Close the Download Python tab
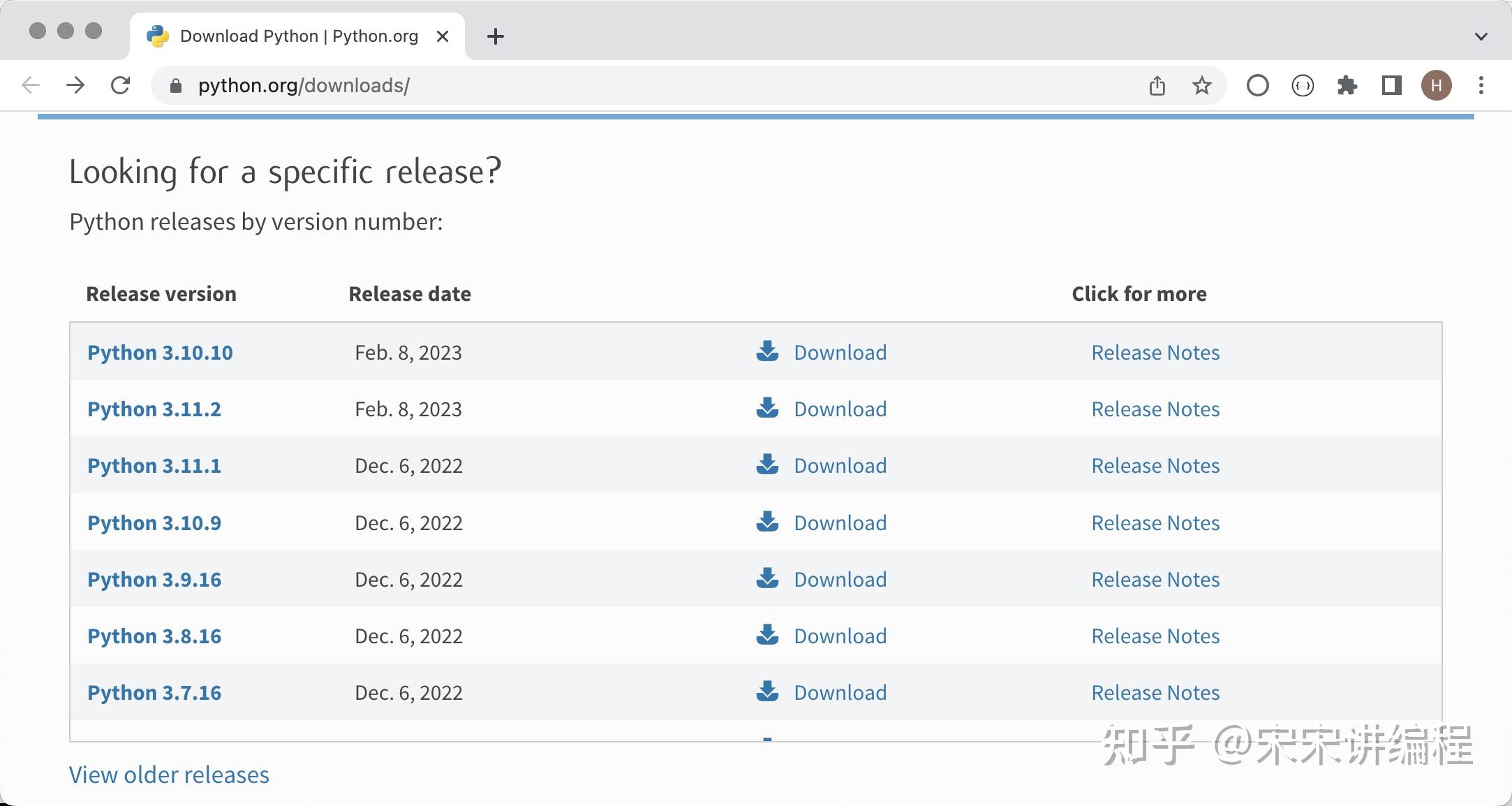This screenshot has height=806, width=1512. pos(442,36)
